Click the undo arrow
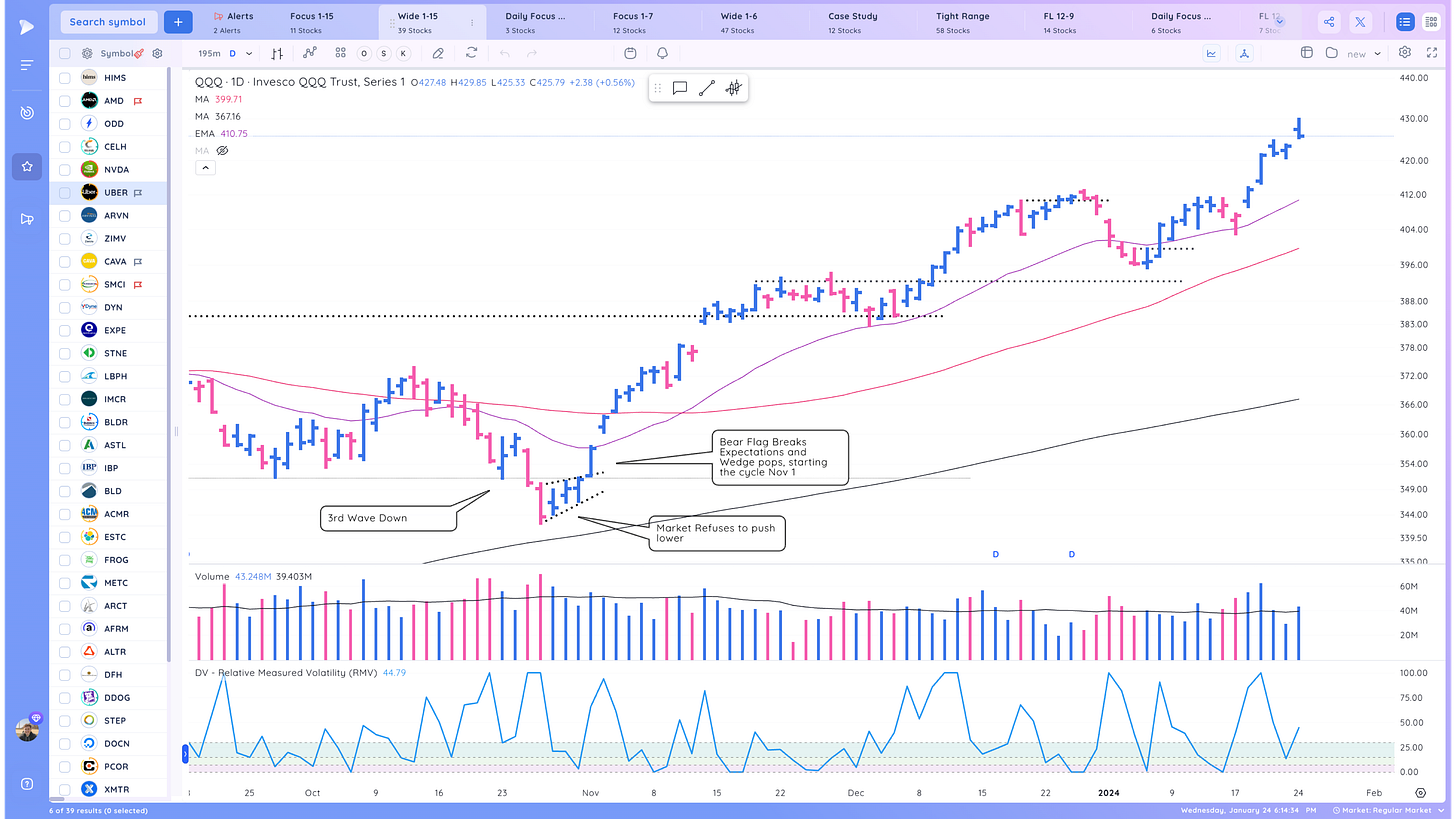Image resolution: width=1456 pixels, height=819 pixels. [505, 53]
